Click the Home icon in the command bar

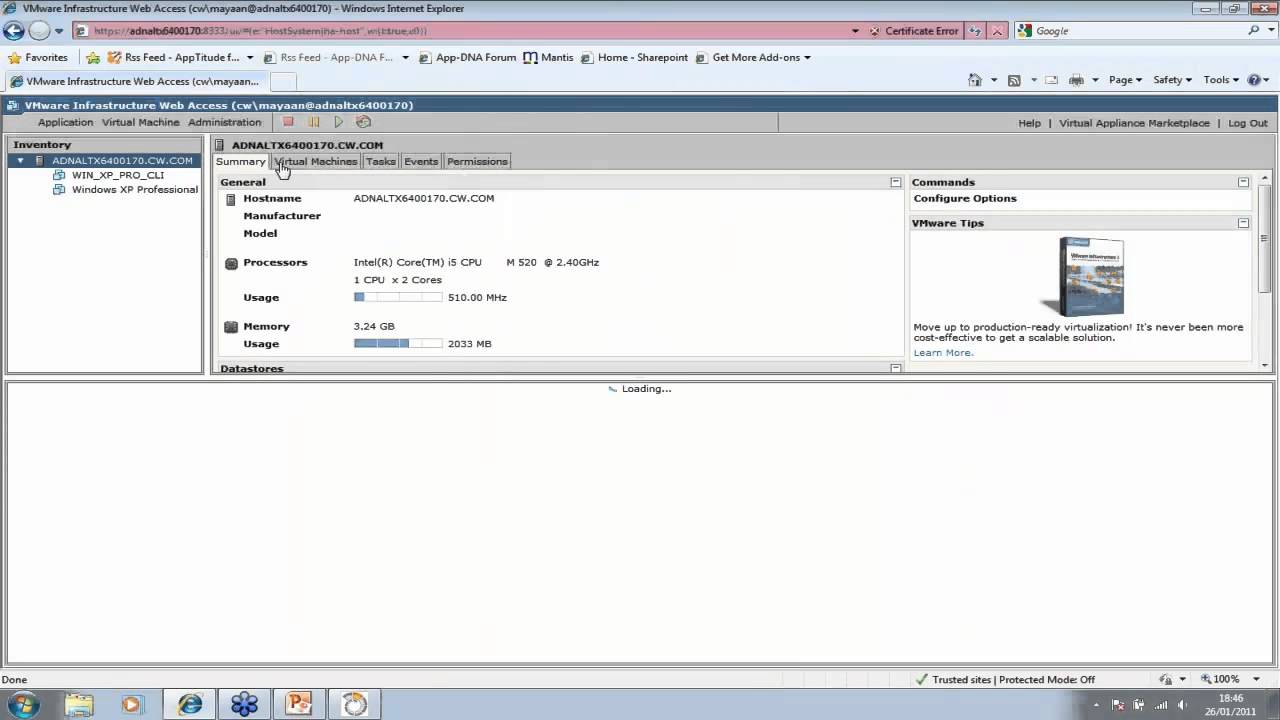[x=975, y=80]
